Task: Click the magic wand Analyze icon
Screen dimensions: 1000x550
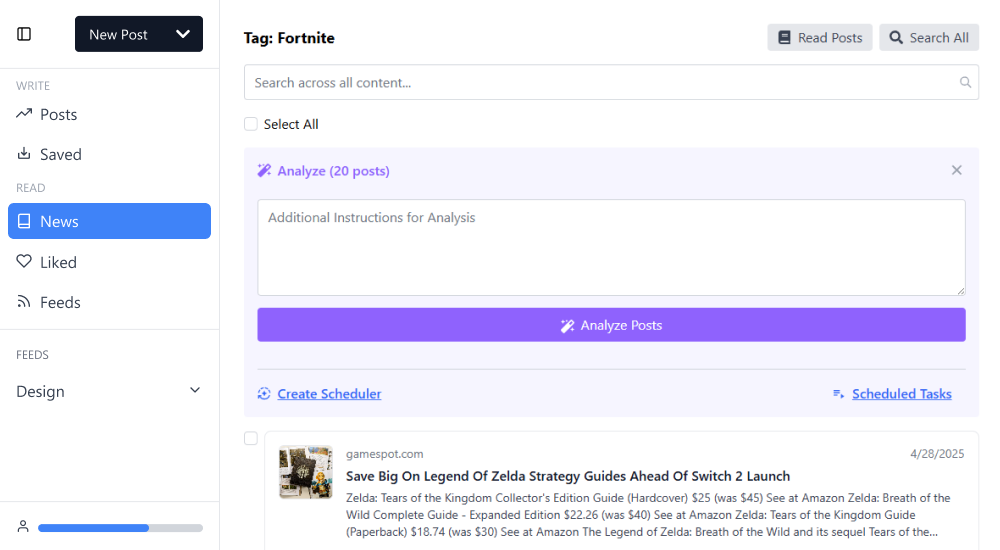Action: coord(264,171)
